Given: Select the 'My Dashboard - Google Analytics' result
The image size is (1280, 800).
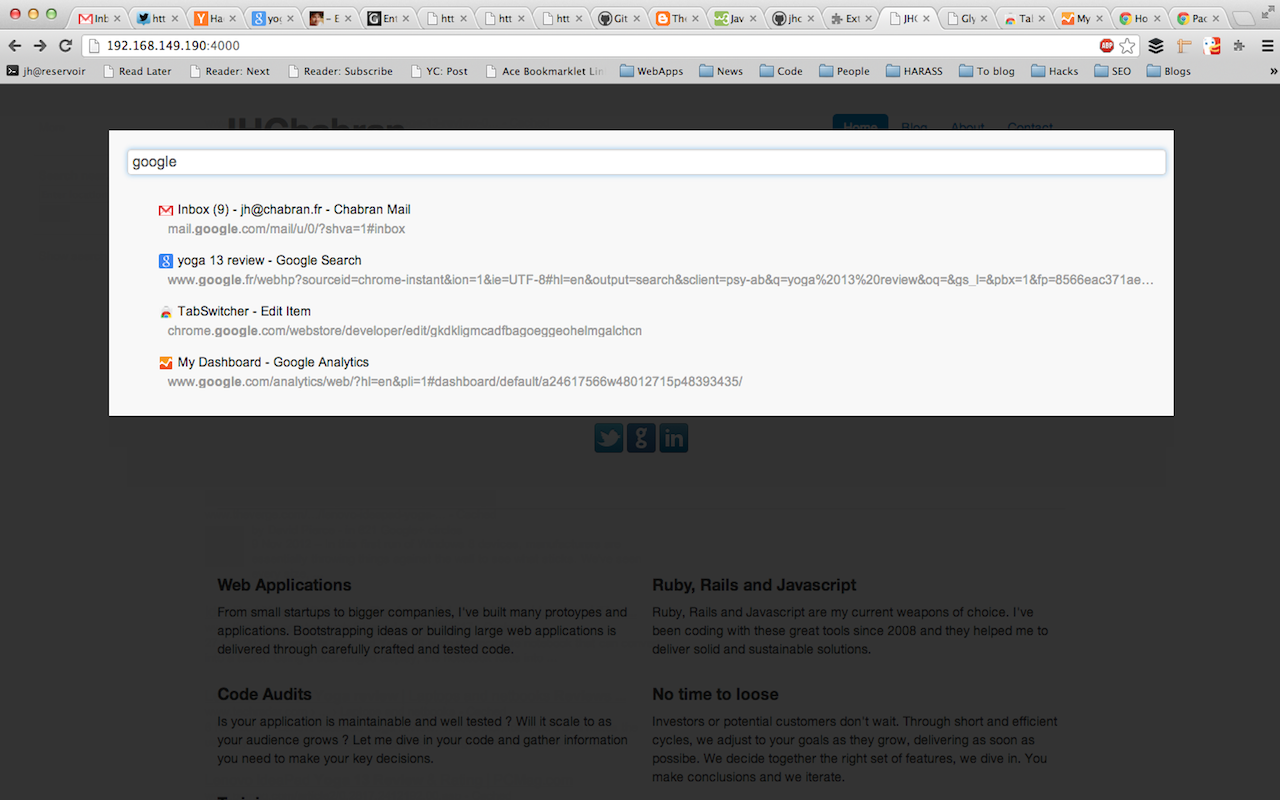Looking at the screenshot, I should (273, 363).
